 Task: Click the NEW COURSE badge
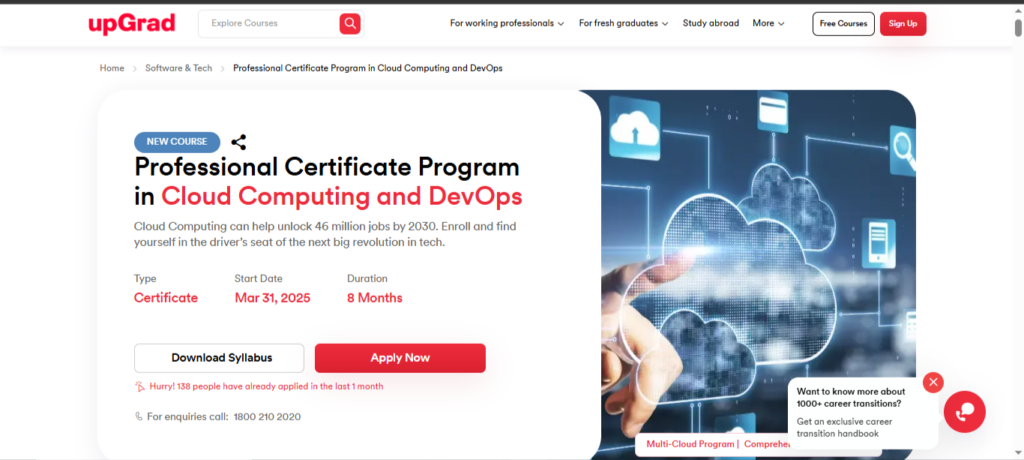click(x=177, y=142)
